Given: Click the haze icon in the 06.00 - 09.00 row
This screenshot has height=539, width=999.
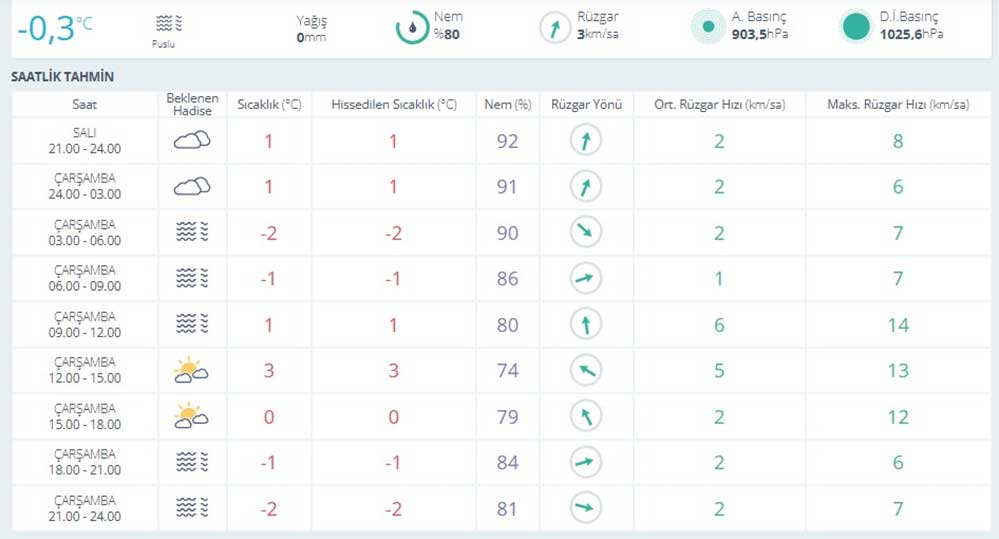Looking at the screenshot, I should tap(192, 279).
